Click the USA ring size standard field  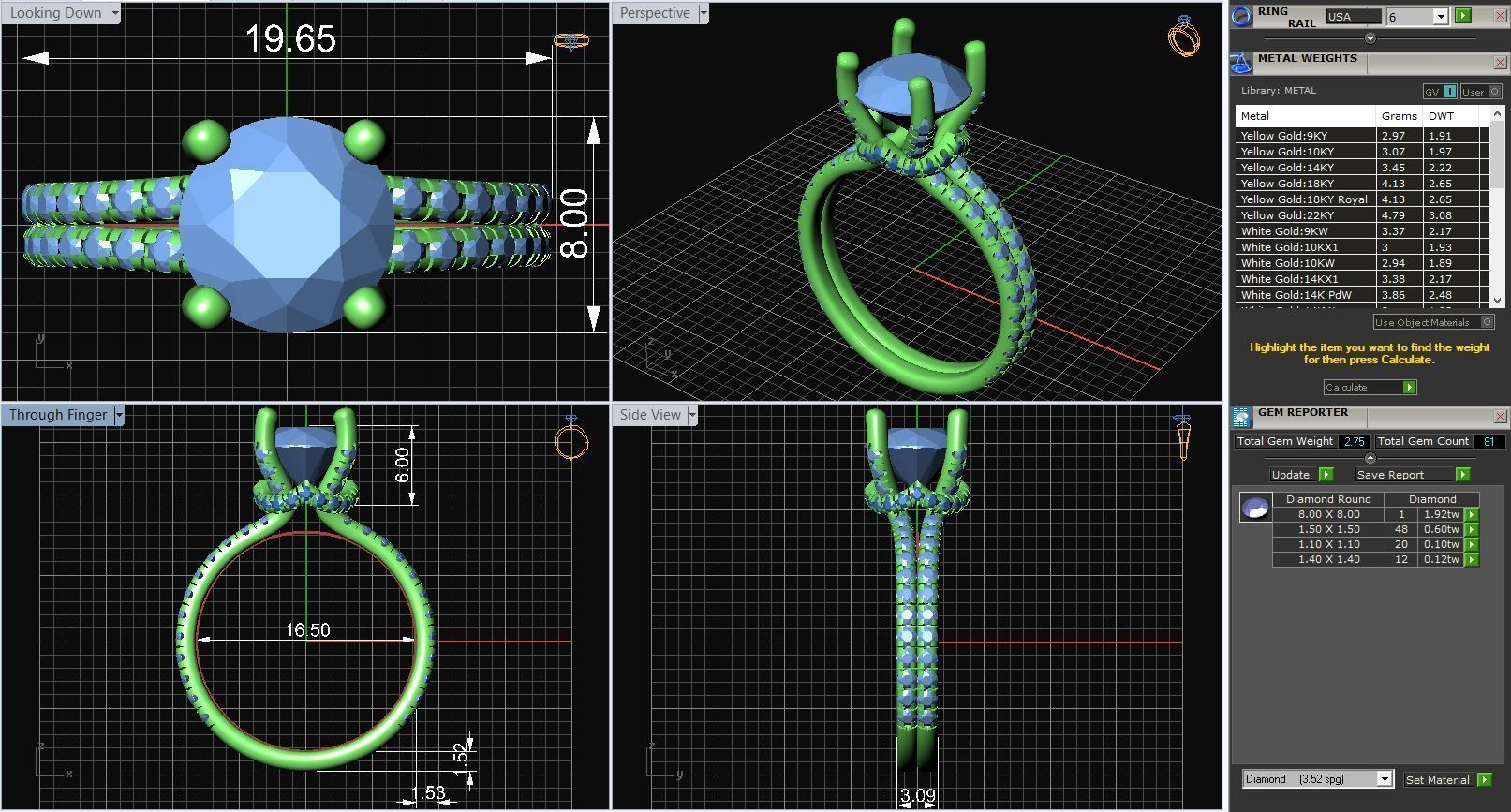click(1353, 16)
